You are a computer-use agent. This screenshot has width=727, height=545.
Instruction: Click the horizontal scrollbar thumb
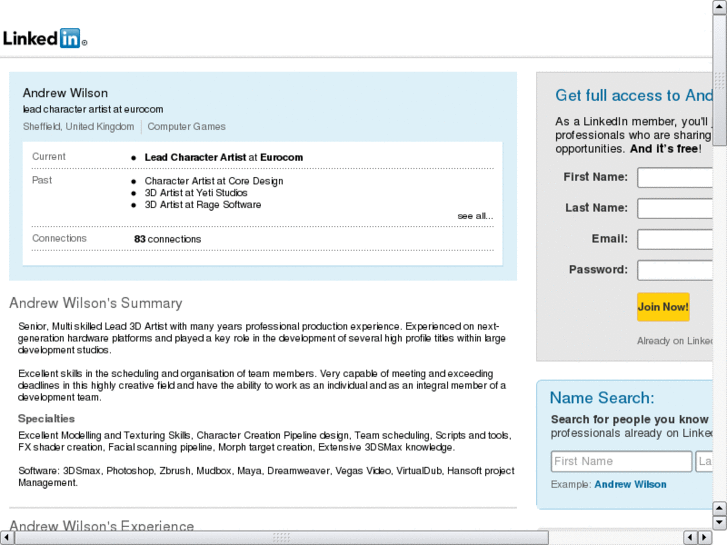coord(281,537)
